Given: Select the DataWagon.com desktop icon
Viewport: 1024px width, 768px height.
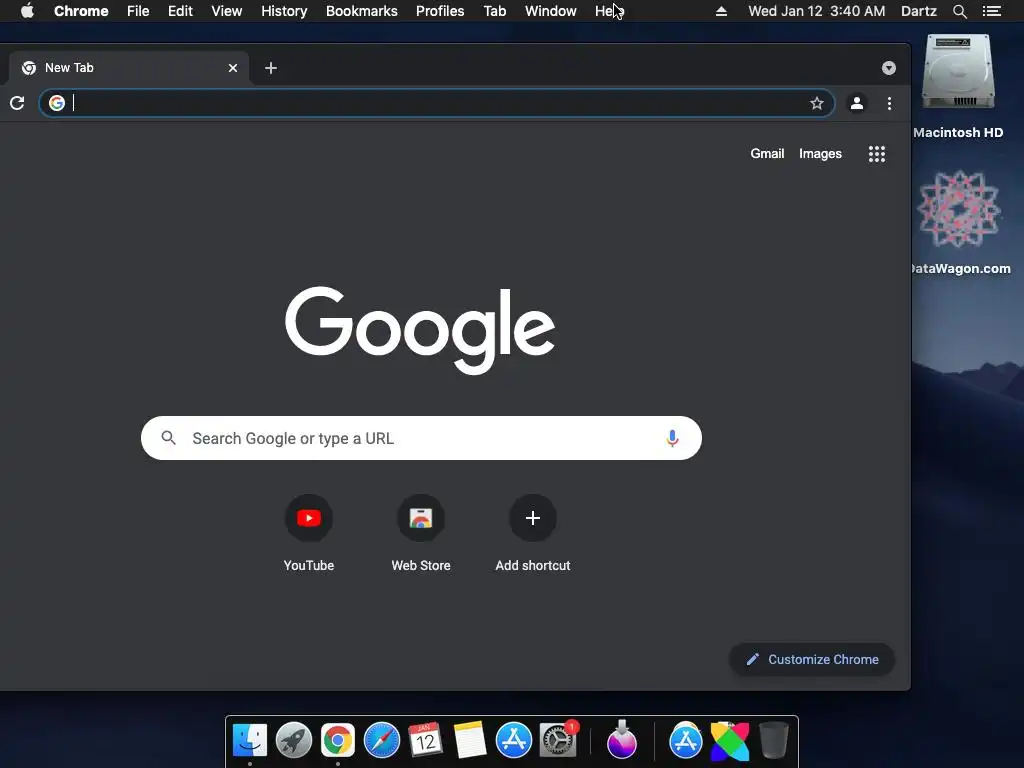Looking at the screenshot, I should click(x=959, y=222).
